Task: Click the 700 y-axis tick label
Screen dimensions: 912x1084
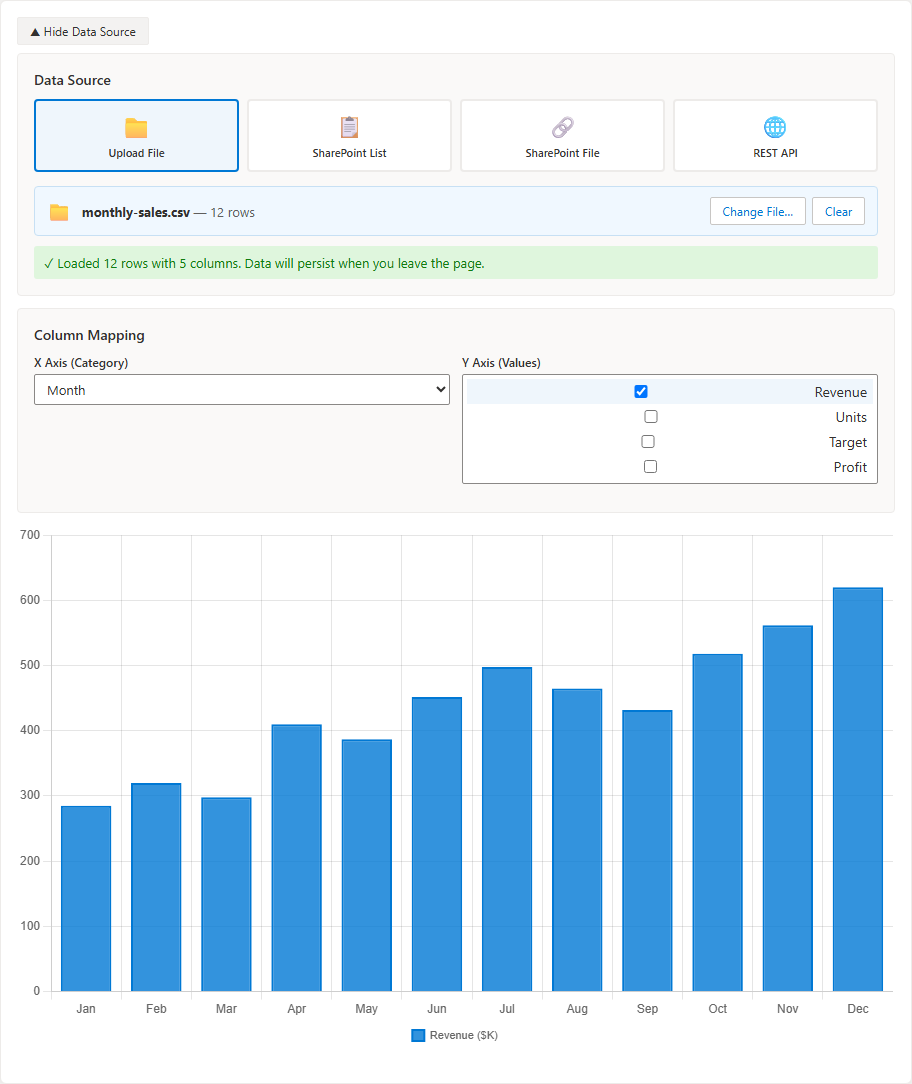Action: [x=30, y=534]
